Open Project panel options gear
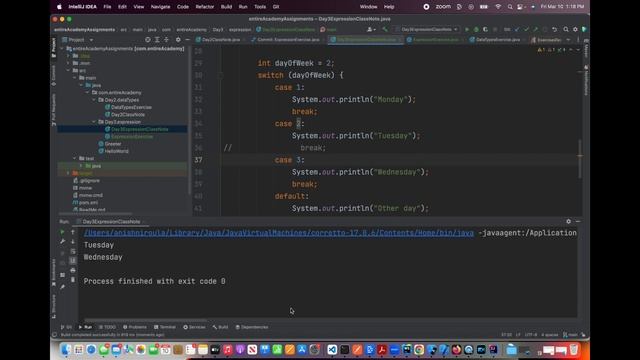This screenshot has width=640, height=360. (178, 40)
